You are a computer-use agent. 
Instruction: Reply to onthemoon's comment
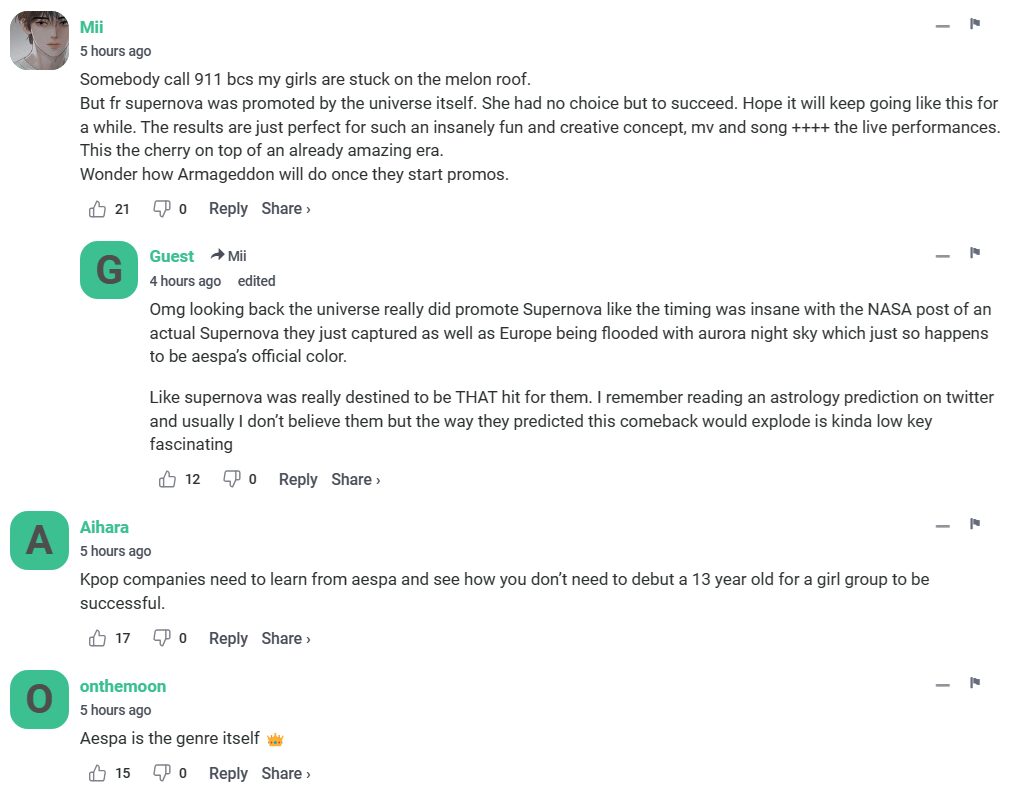[x=228, y=773]
